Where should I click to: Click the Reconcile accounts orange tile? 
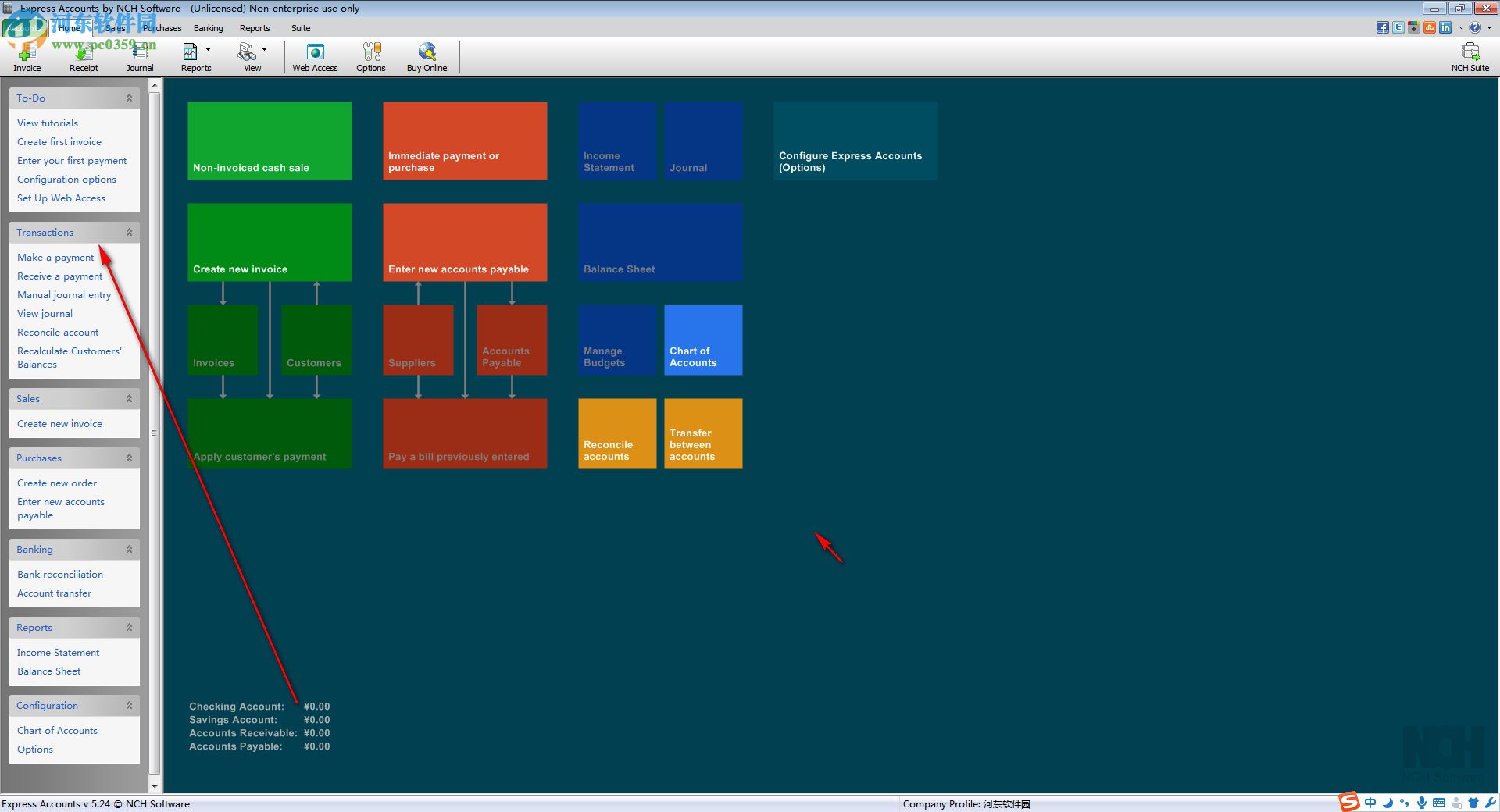click(x=617, y=434)
